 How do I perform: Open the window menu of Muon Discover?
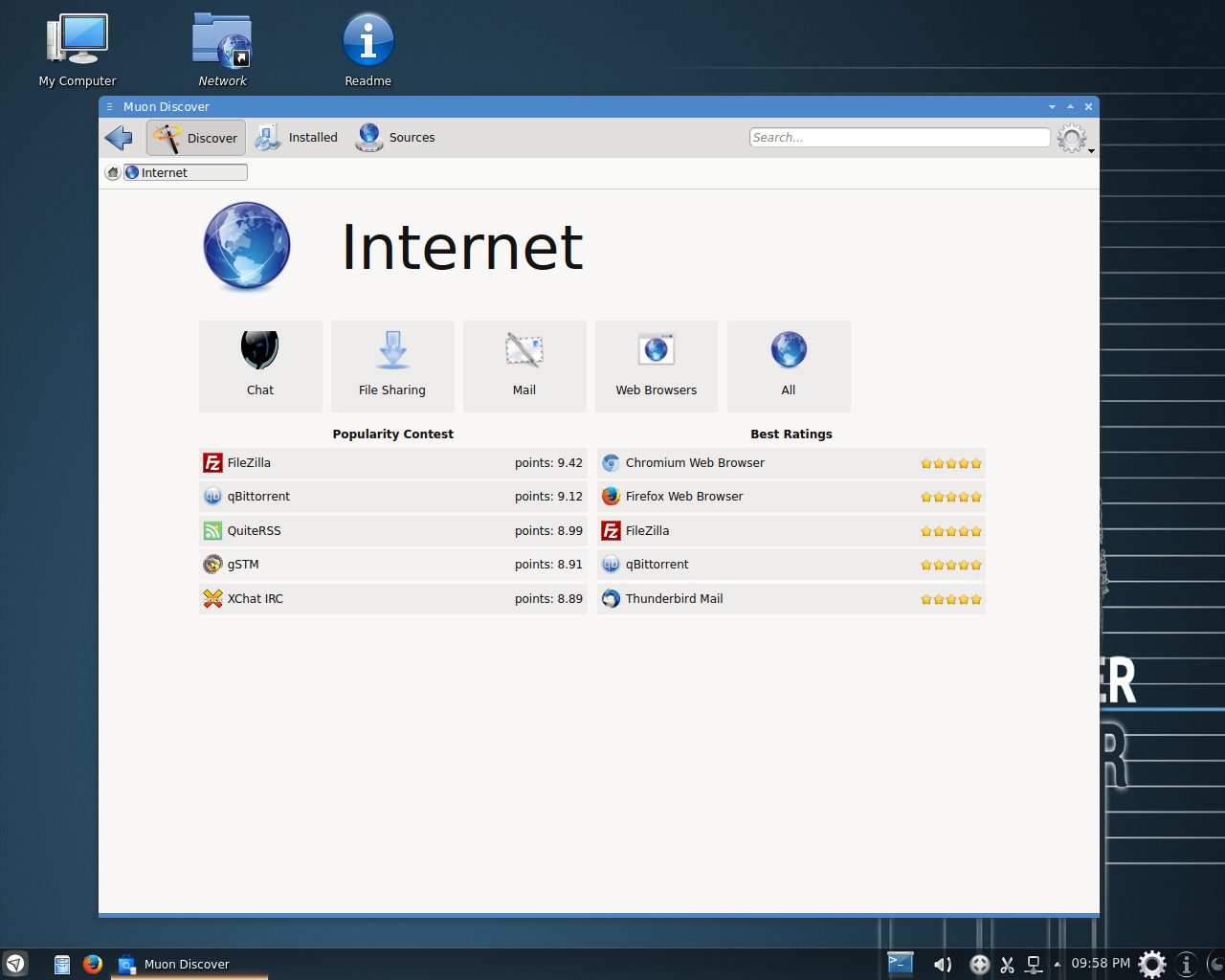109,107
